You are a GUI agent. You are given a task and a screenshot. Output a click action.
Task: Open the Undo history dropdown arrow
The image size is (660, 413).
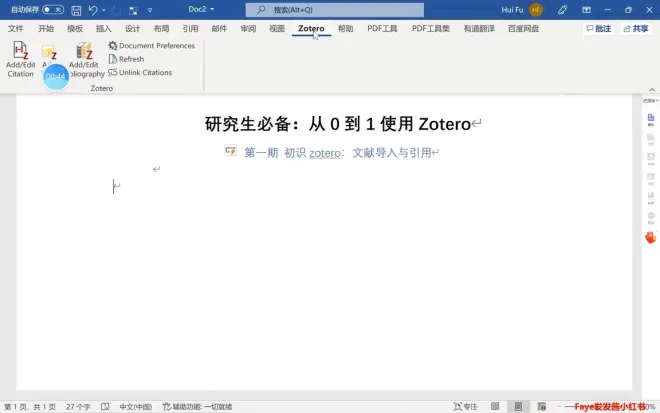click(x=104, y=10)
